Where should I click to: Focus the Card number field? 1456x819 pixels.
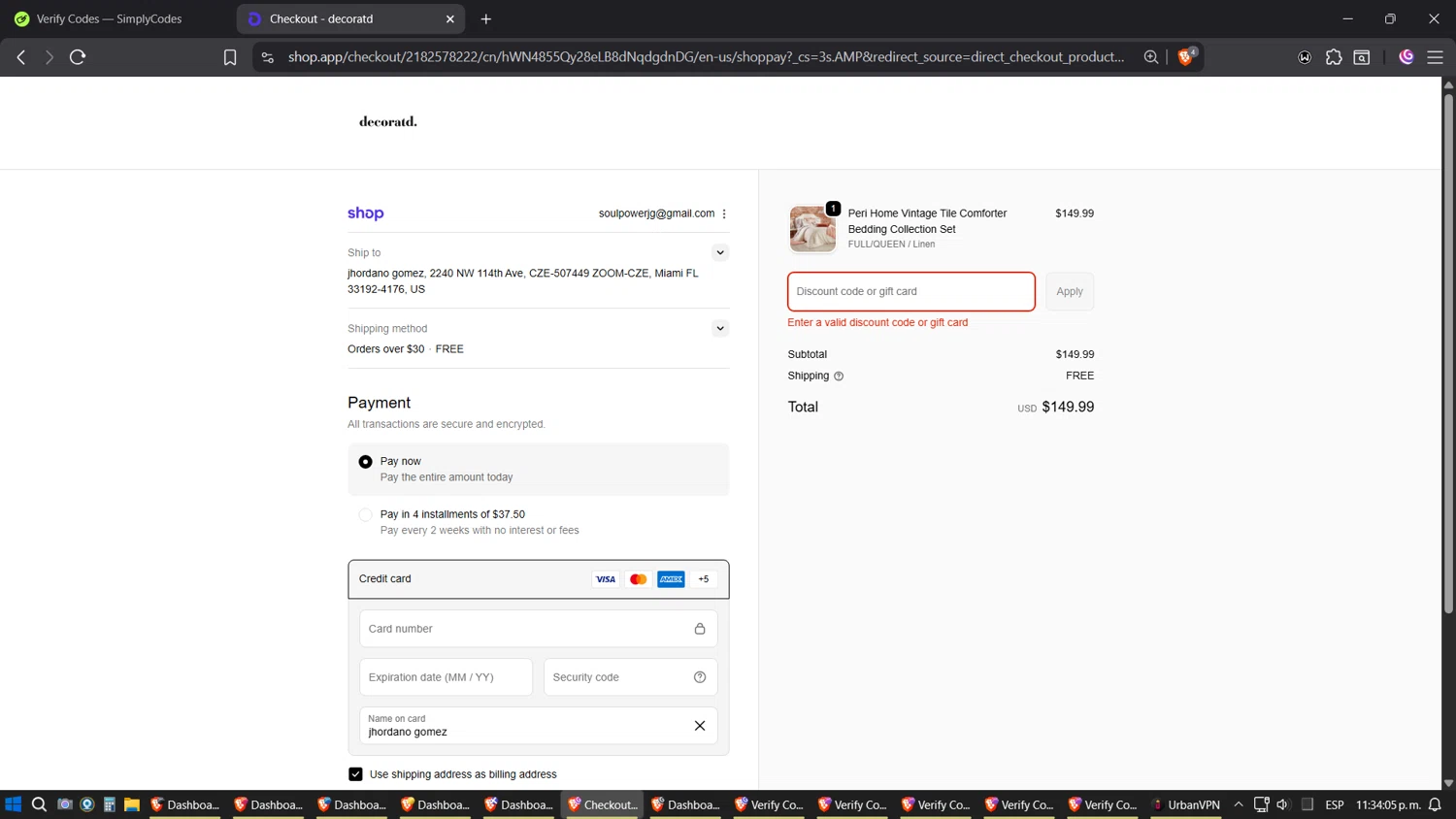539,629
